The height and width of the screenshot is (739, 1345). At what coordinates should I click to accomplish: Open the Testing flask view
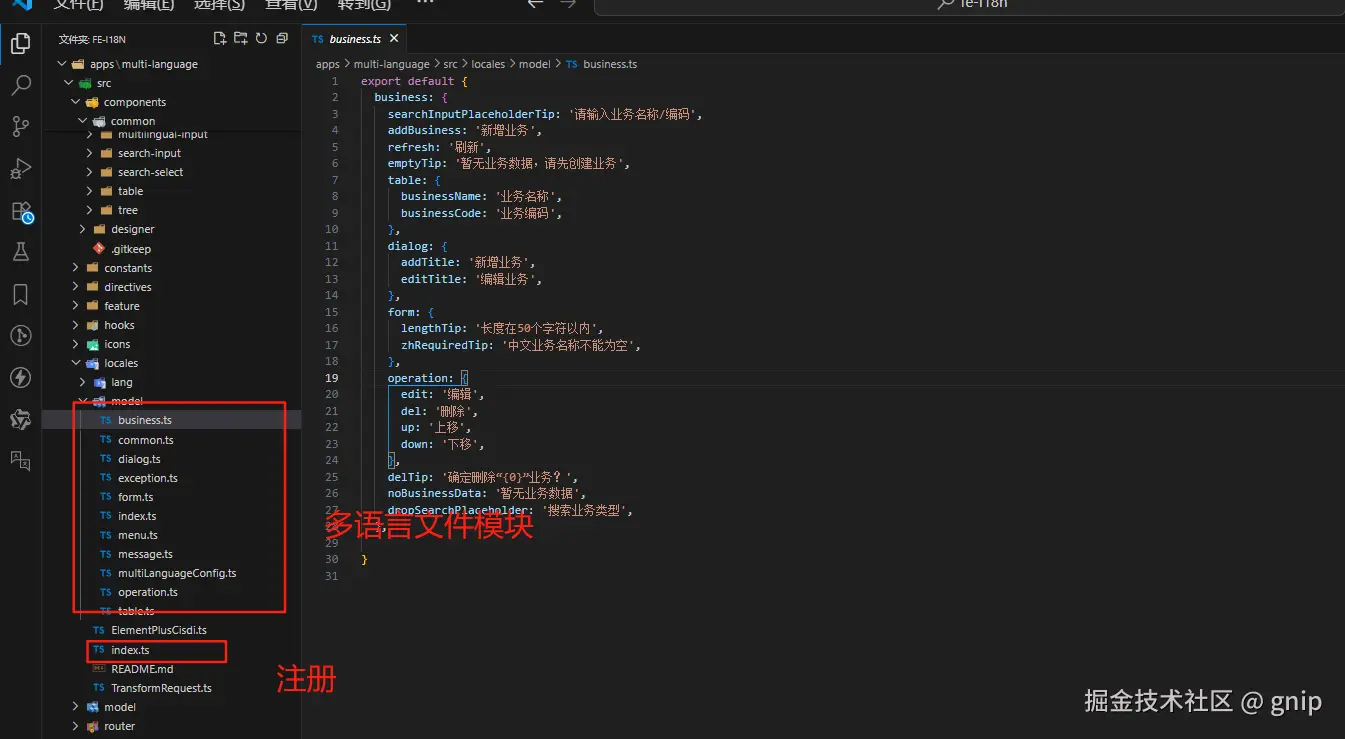(20, 252)
